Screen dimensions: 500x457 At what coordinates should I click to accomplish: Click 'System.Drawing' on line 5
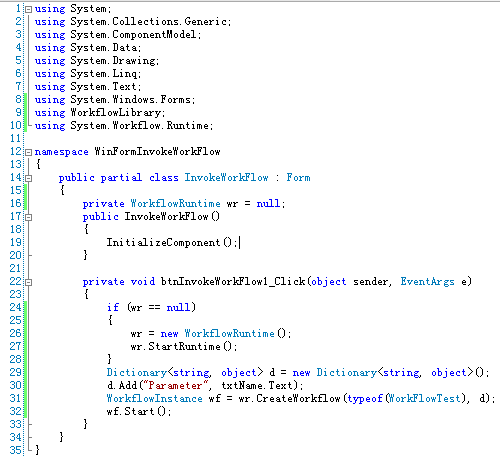point(113,61)
